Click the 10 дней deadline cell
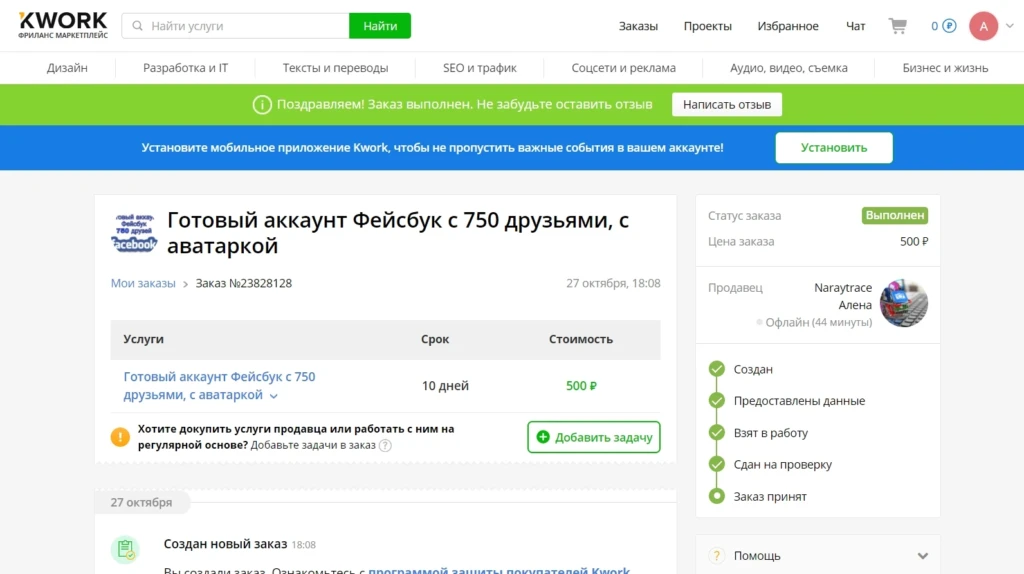The image size is (1024, 574). click(x=445, y=386)
